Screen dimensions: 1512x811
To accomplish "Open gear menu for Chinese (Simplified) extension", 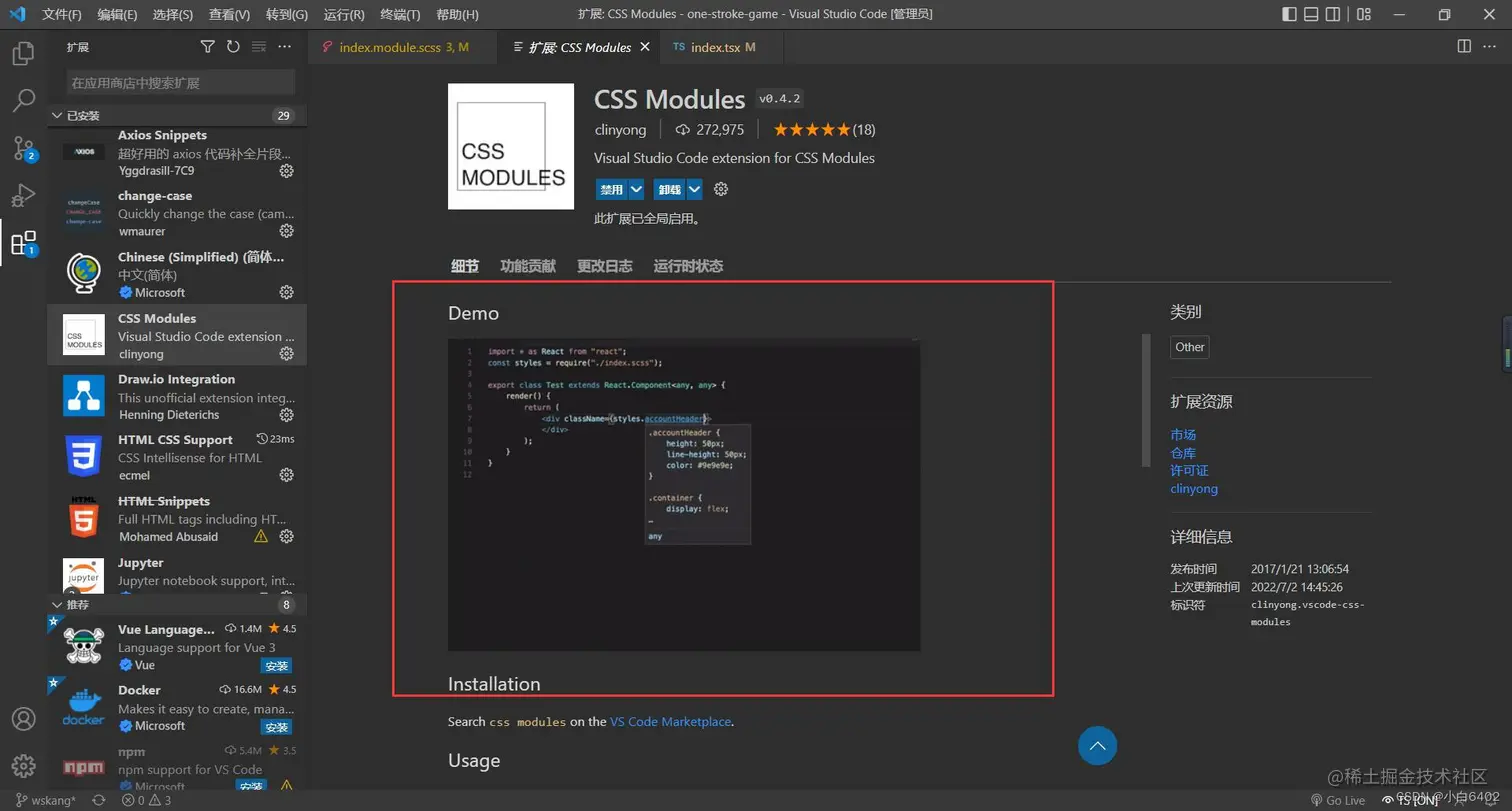I will 286,292.
